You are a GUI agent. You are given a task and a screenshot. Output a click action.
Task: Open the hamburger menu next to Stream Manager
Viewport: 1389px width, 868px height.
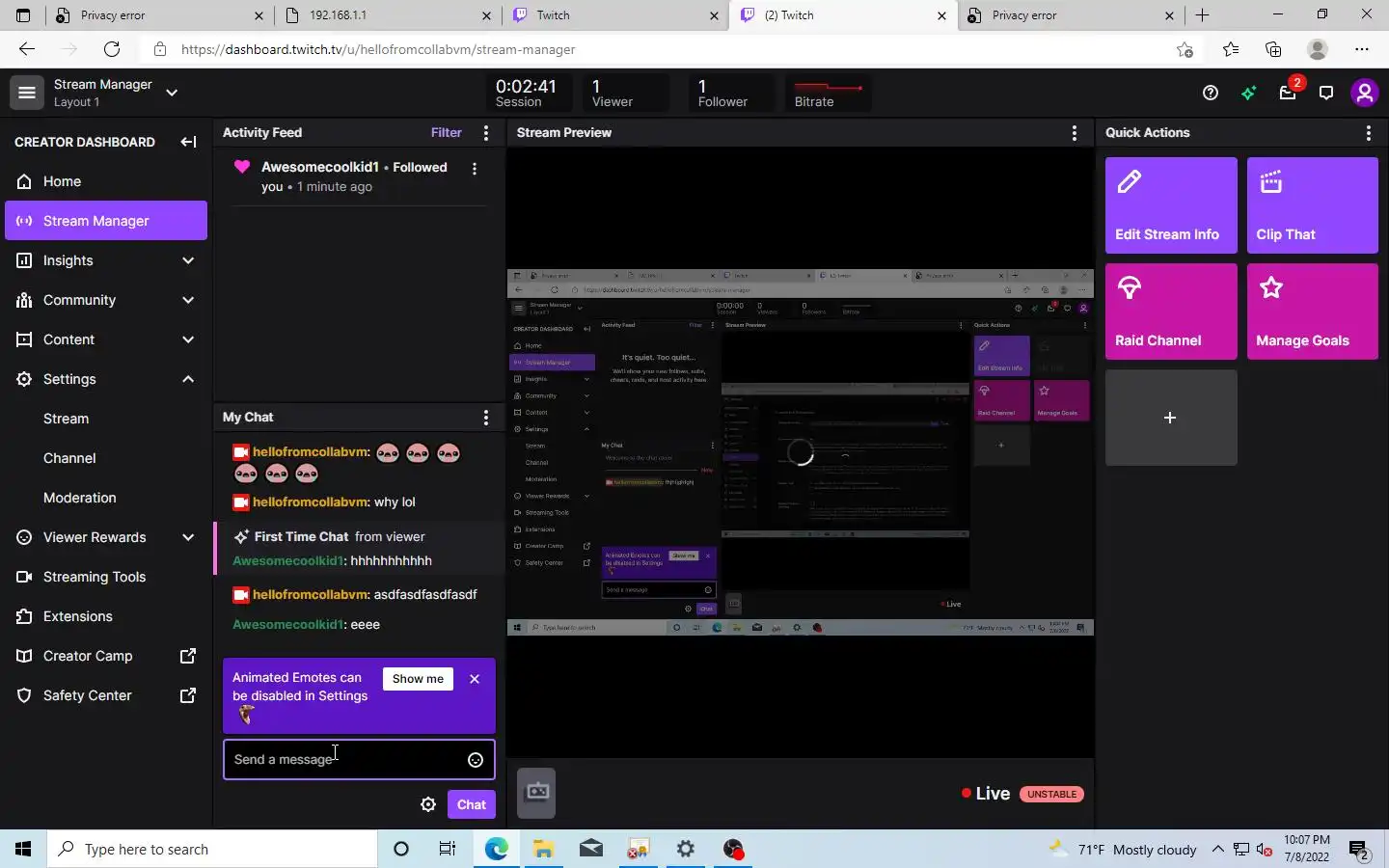[x=27, y=93]
